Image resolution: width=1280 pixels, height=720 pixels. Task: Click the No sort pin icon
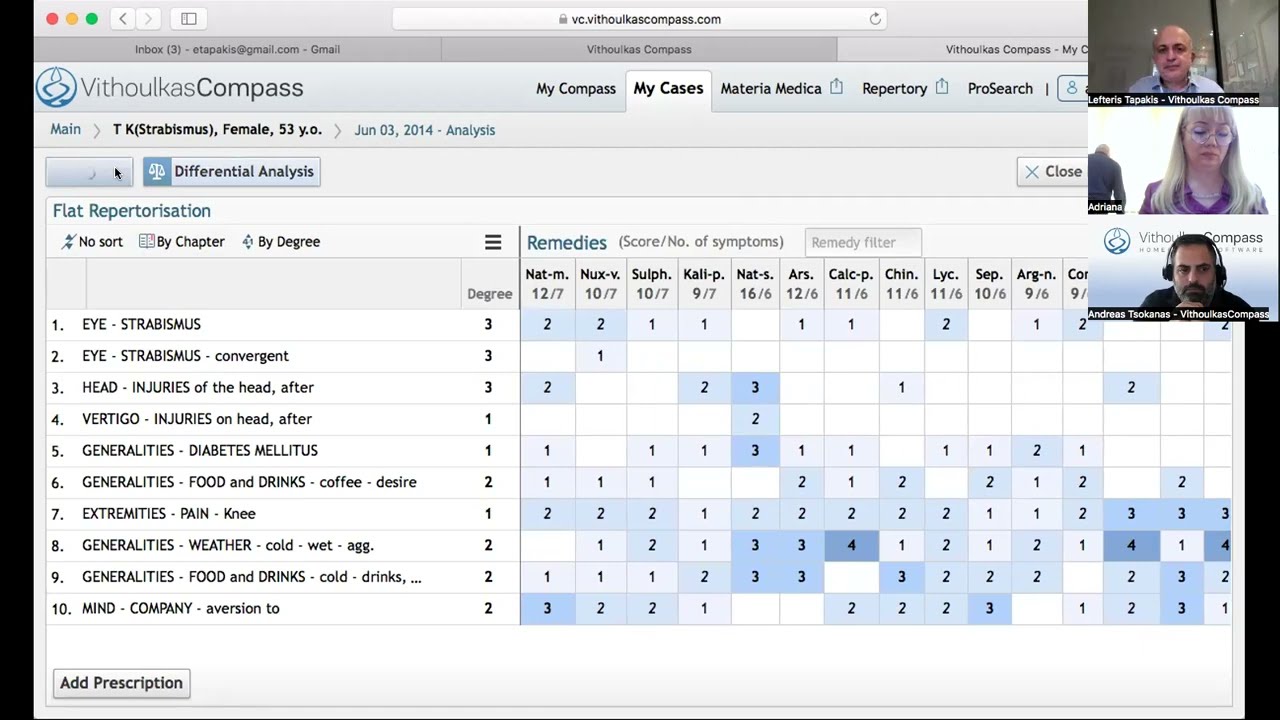(x=68, y=242)
